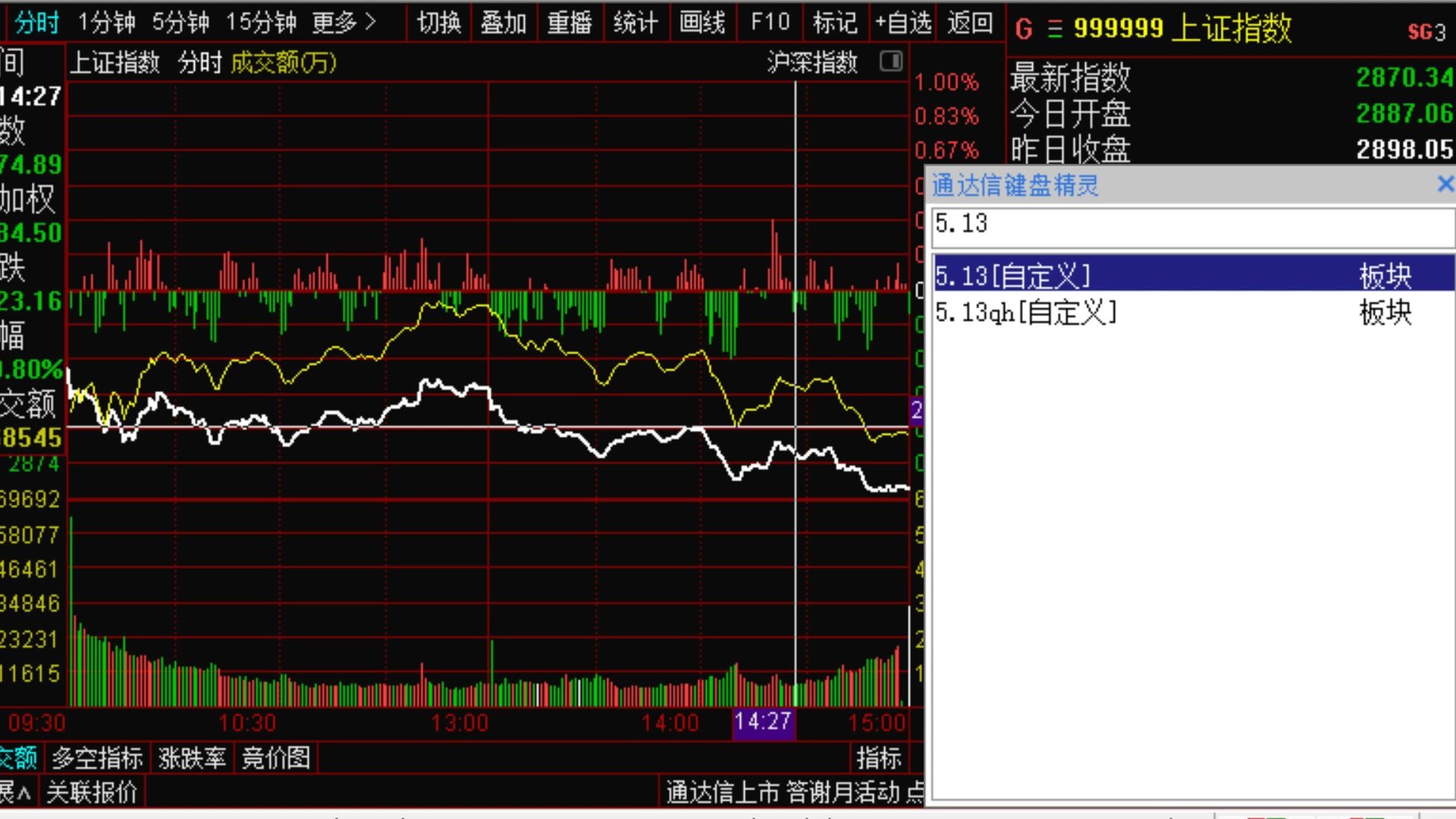This screenshot has width=1456, height=819.
Task: Select the 5.13[自定义] 板块 result
Action: 1194,275
